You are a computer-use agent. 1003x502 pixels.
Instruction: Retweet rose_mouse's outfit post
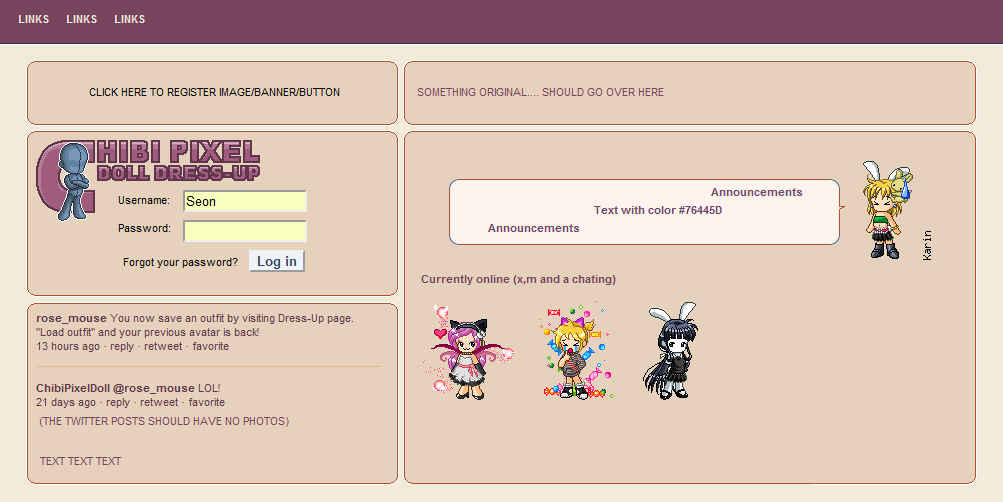[x=163, y=346]
